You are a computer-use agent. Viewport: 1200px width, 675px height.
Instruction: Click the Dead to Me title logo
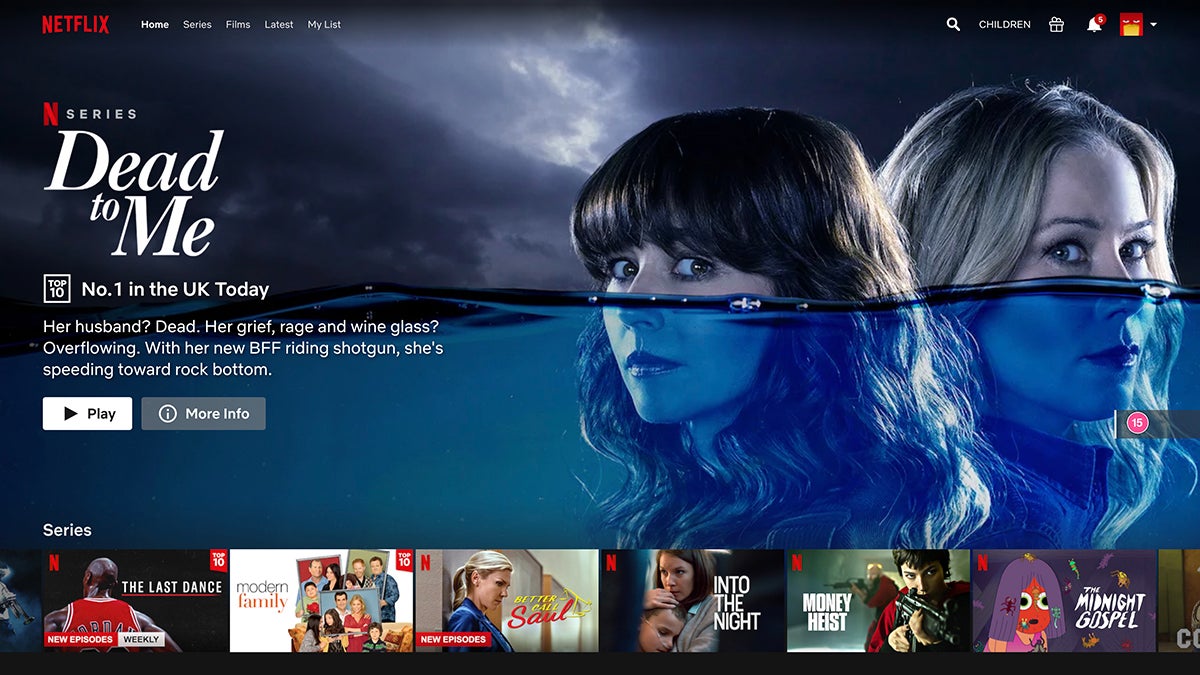coord(133,192)
